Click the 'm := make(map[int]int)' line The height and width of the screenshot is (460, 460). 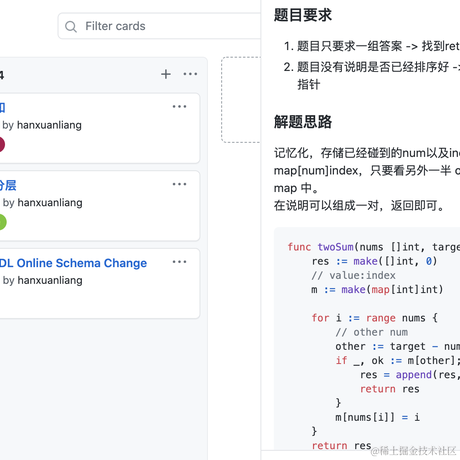[377, 289]
